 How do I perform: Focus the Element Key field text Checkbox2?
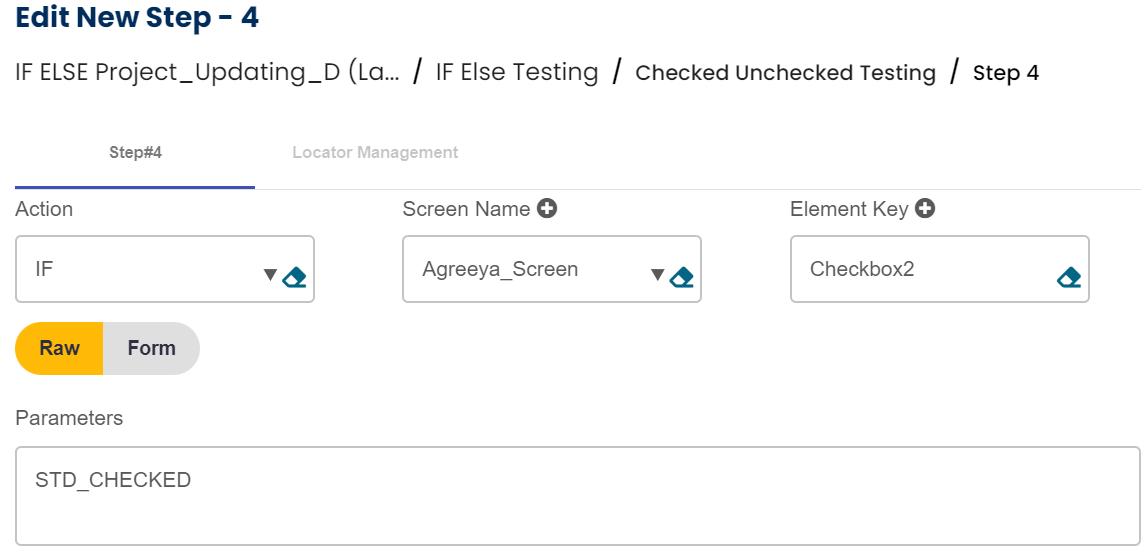coord(862,269)
